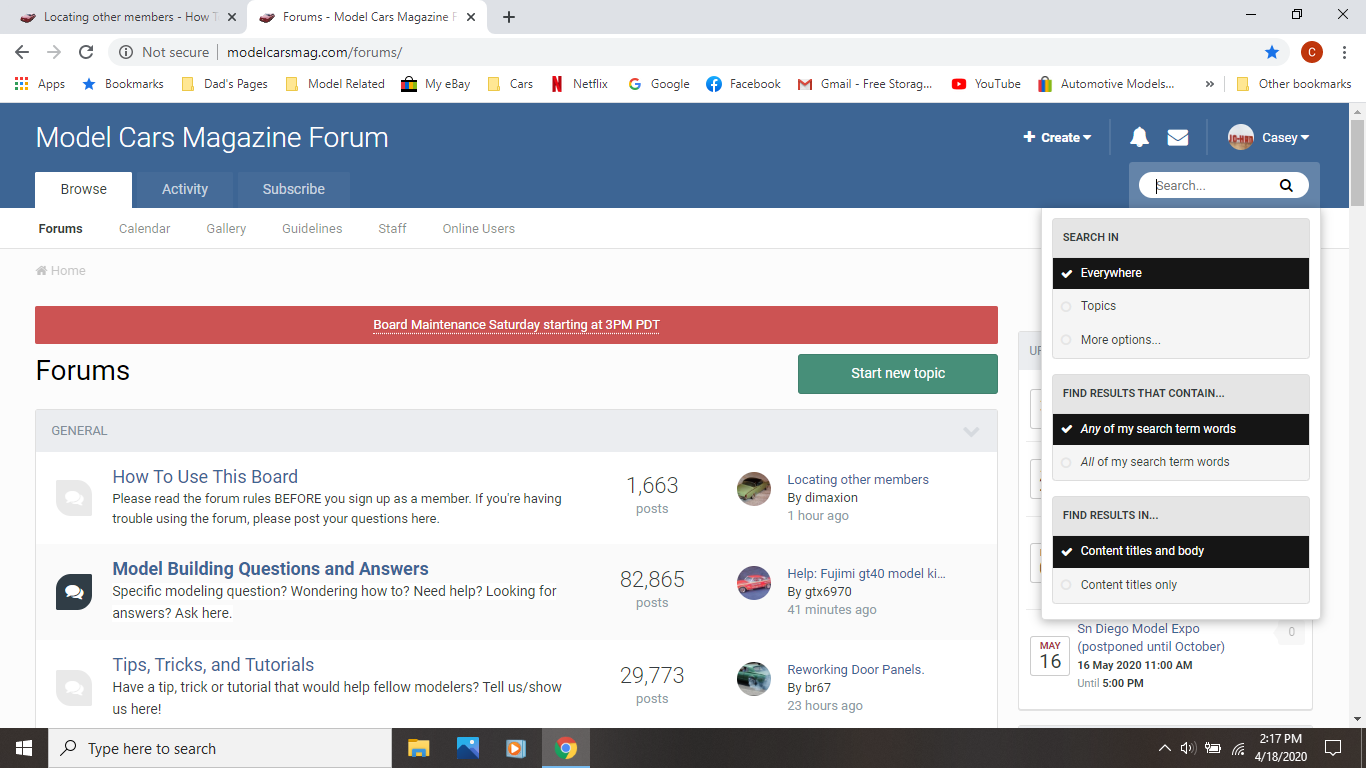Open the Reworking Door Panels topic

click(856, 670)
